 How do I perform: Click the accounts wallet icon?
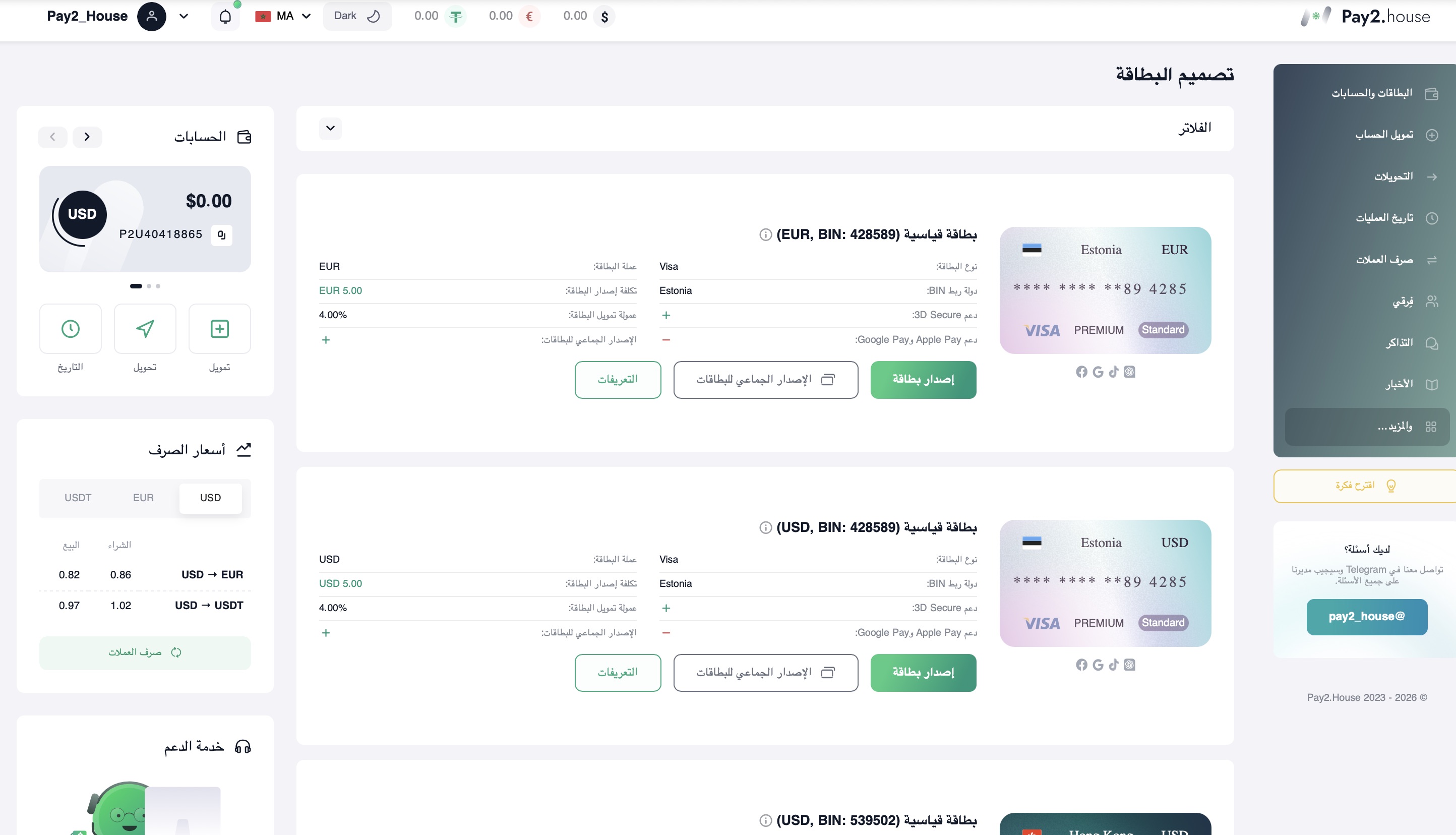tap(244, 137)
